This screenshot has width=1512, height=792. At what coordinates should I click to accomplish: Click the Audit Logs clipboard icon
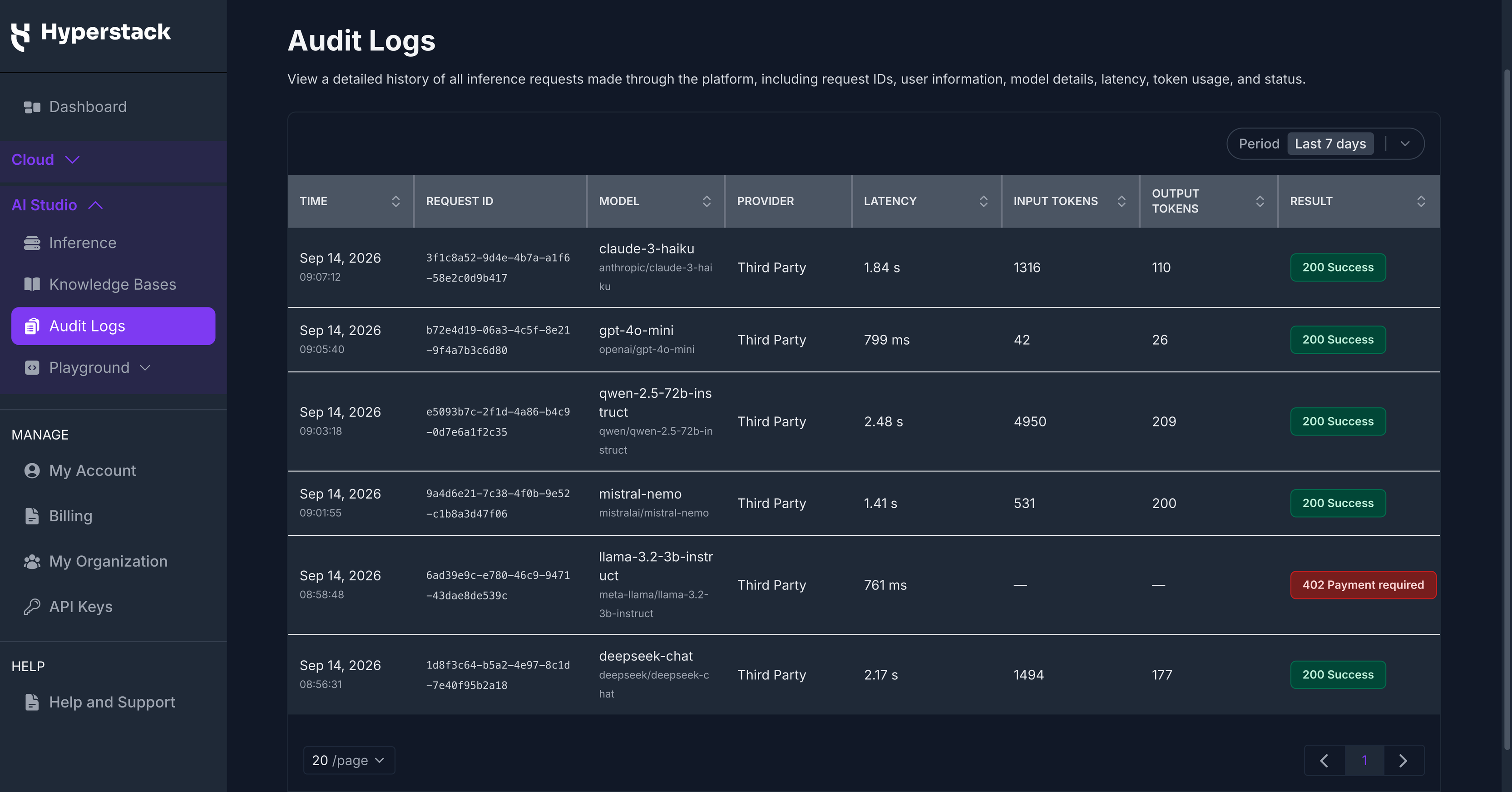coord(32,326)
